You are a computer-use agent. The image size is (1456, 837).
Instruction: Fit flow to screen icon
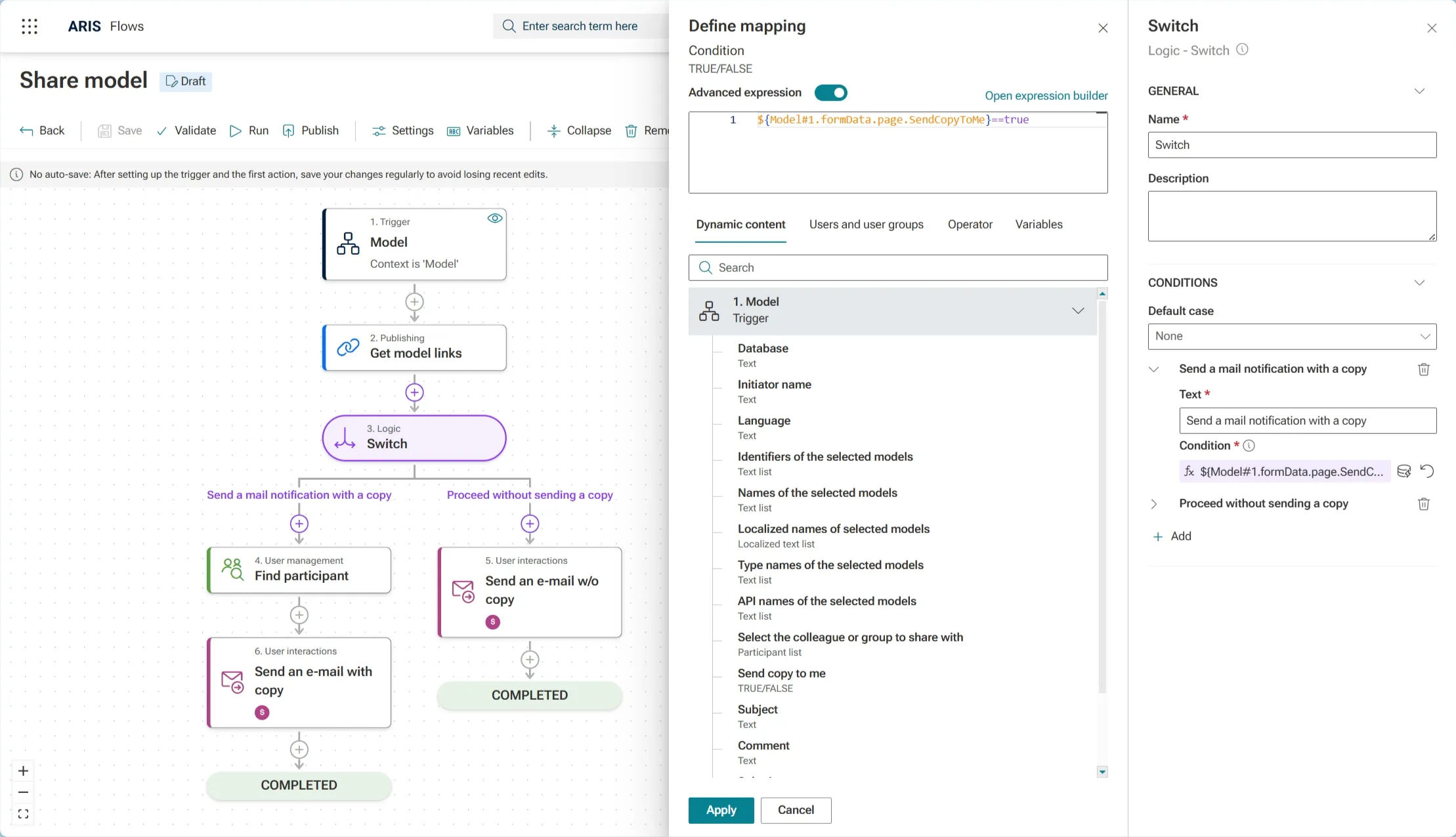coord(24,815)
